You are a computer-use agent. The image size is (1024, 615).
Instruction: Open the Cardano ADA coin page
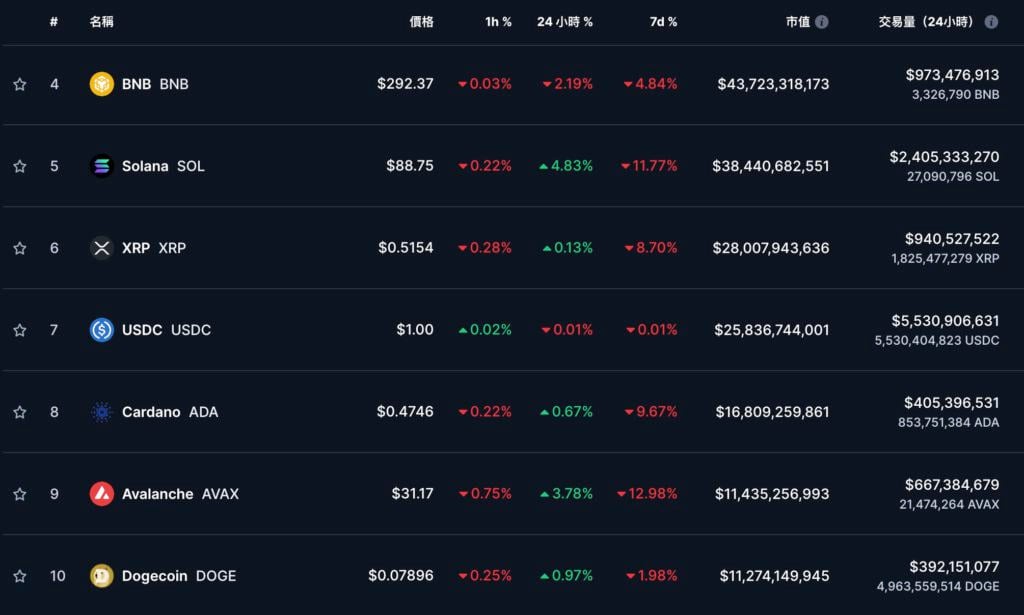(169, 412)
